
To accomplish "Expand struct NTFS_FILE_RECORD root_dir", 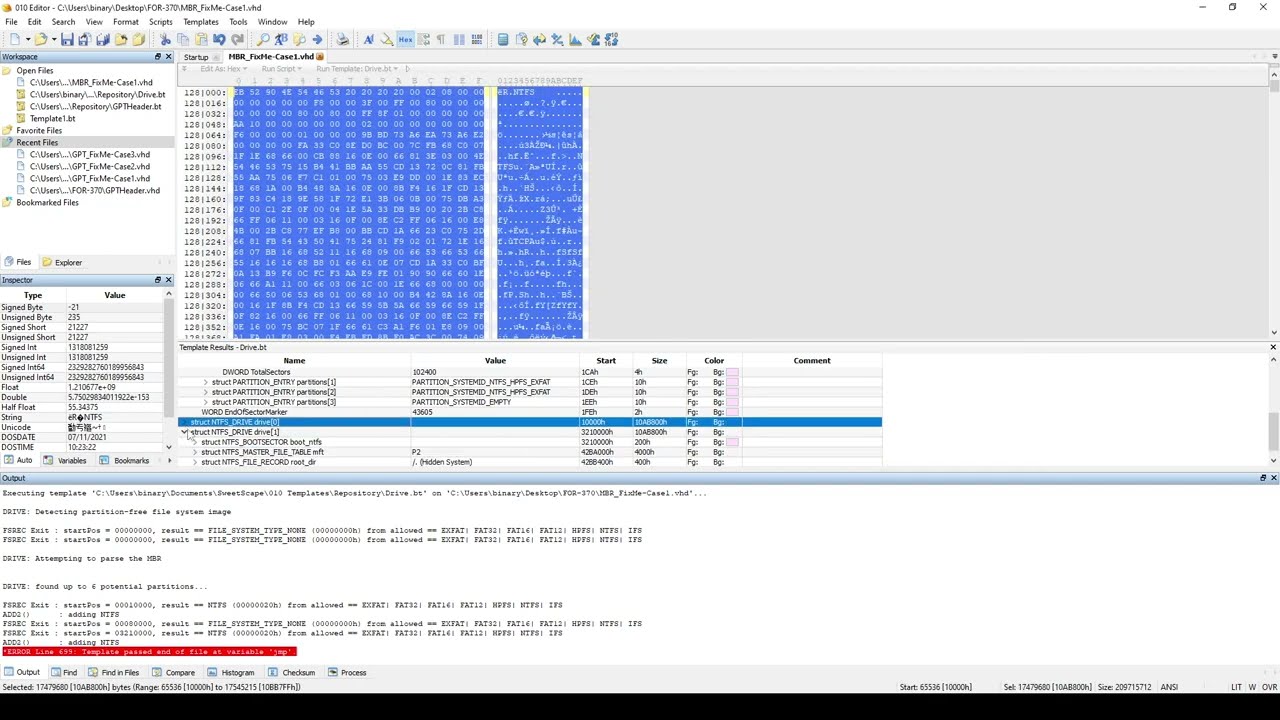I will [196, 462].
